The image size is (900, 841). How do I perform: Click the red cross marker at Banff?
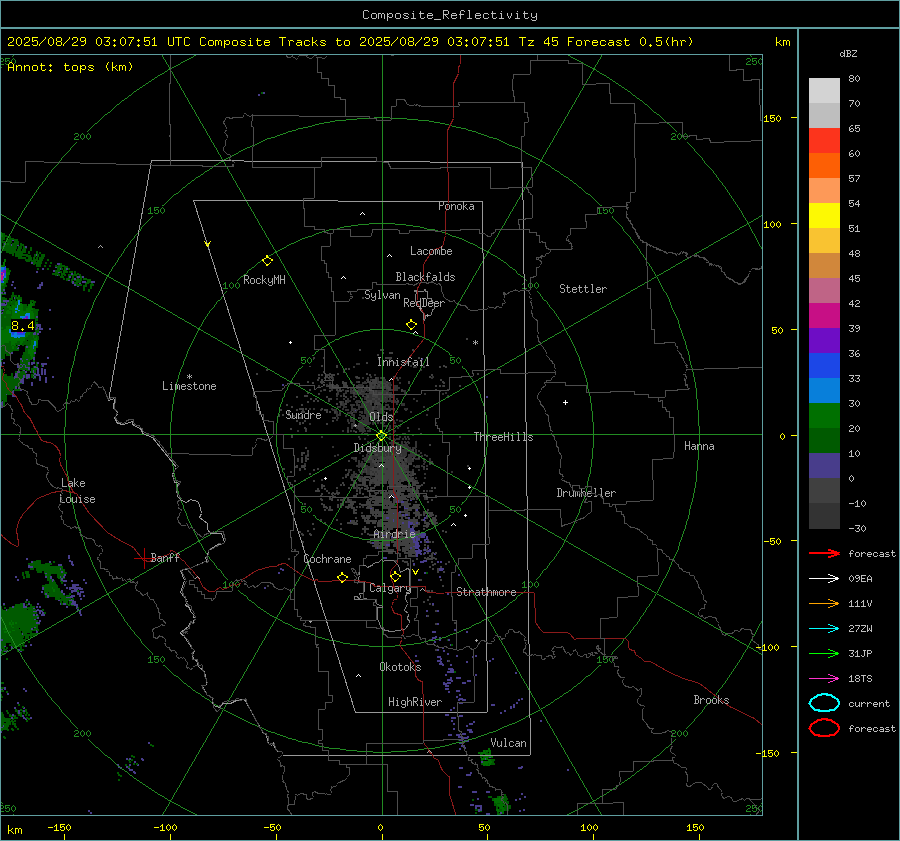tap(142, 558)
